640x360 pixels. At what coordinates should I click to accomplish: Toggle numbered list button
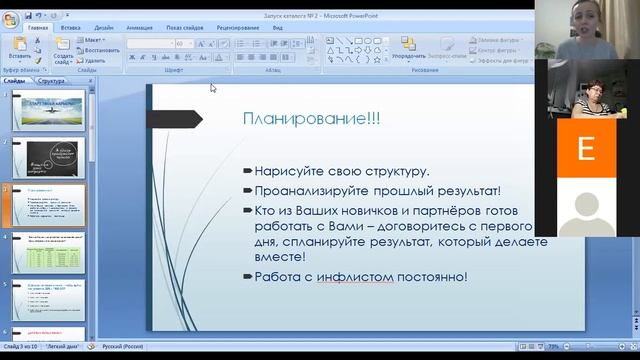point(257,44)
